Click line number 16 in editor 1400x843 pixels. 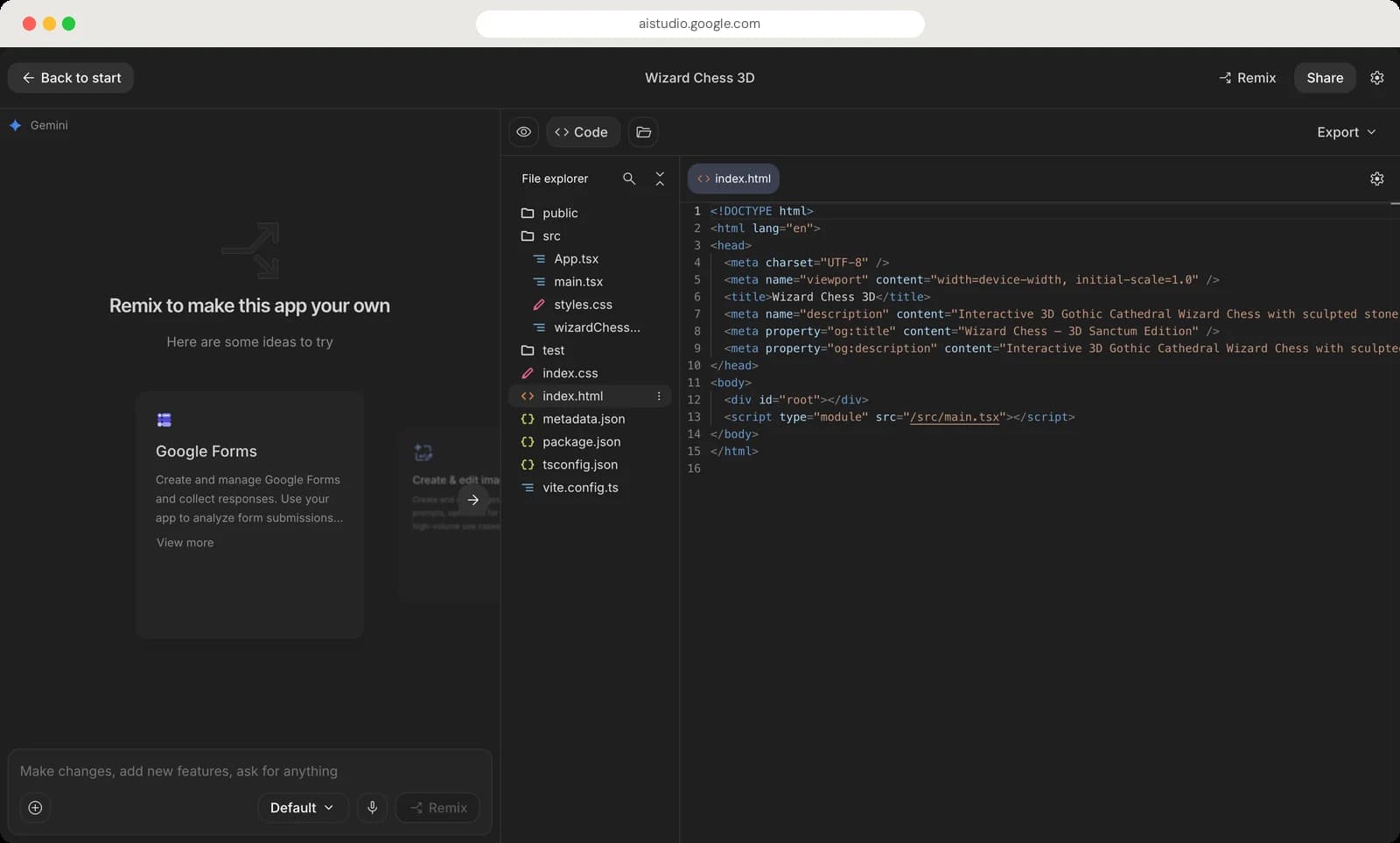pyautogui.click(x=694, y=468)
